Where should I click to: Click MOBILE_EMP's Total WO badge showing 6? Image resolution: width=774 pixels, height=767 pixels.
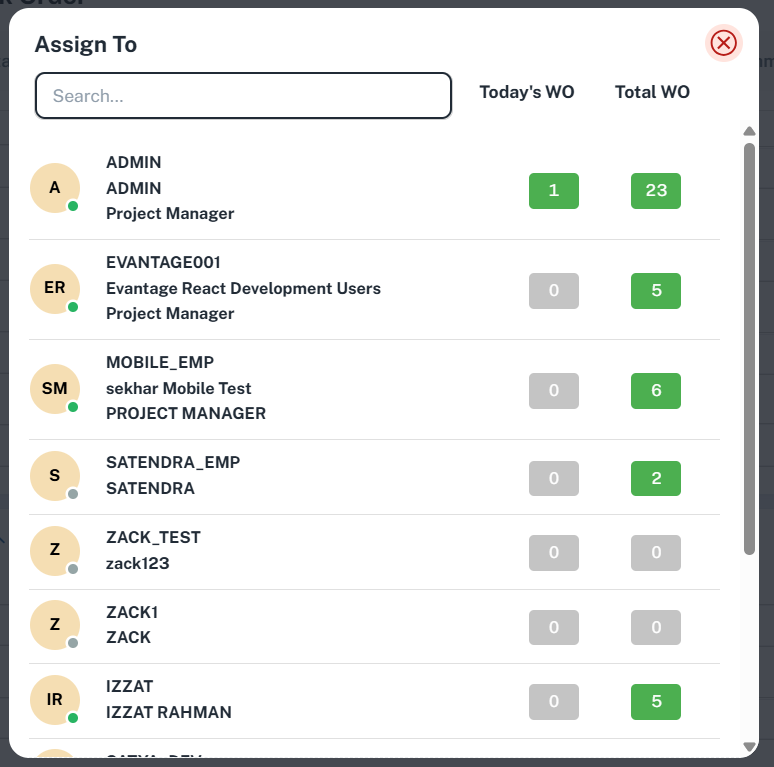tap(656, 390)
